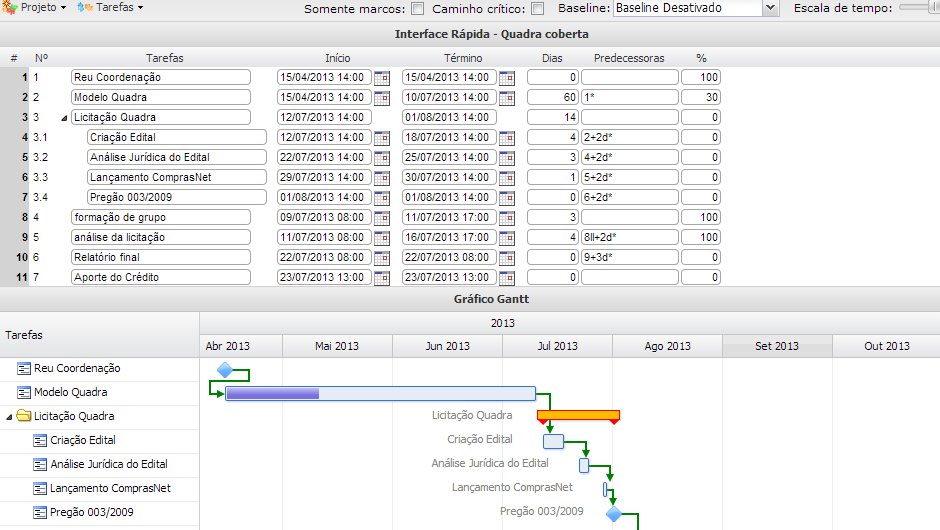Click the Reu Coordenação milestone diamond
Image resolution: width=940 pixels, height=530 pixels.
pyautogui.click(x=225, y=370)
